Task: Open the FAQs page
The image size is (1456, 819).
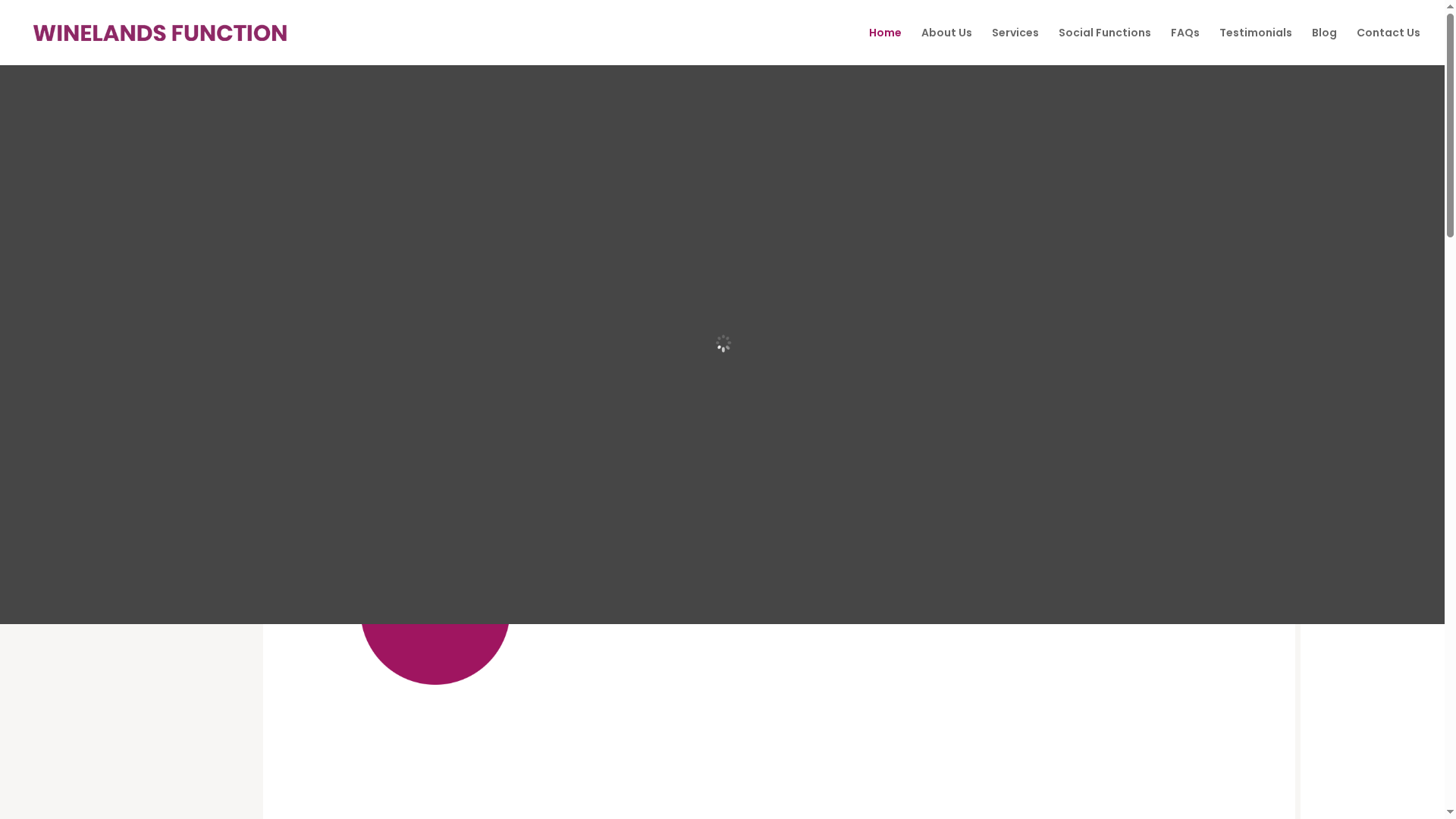Action: (x=1185, y=33)
